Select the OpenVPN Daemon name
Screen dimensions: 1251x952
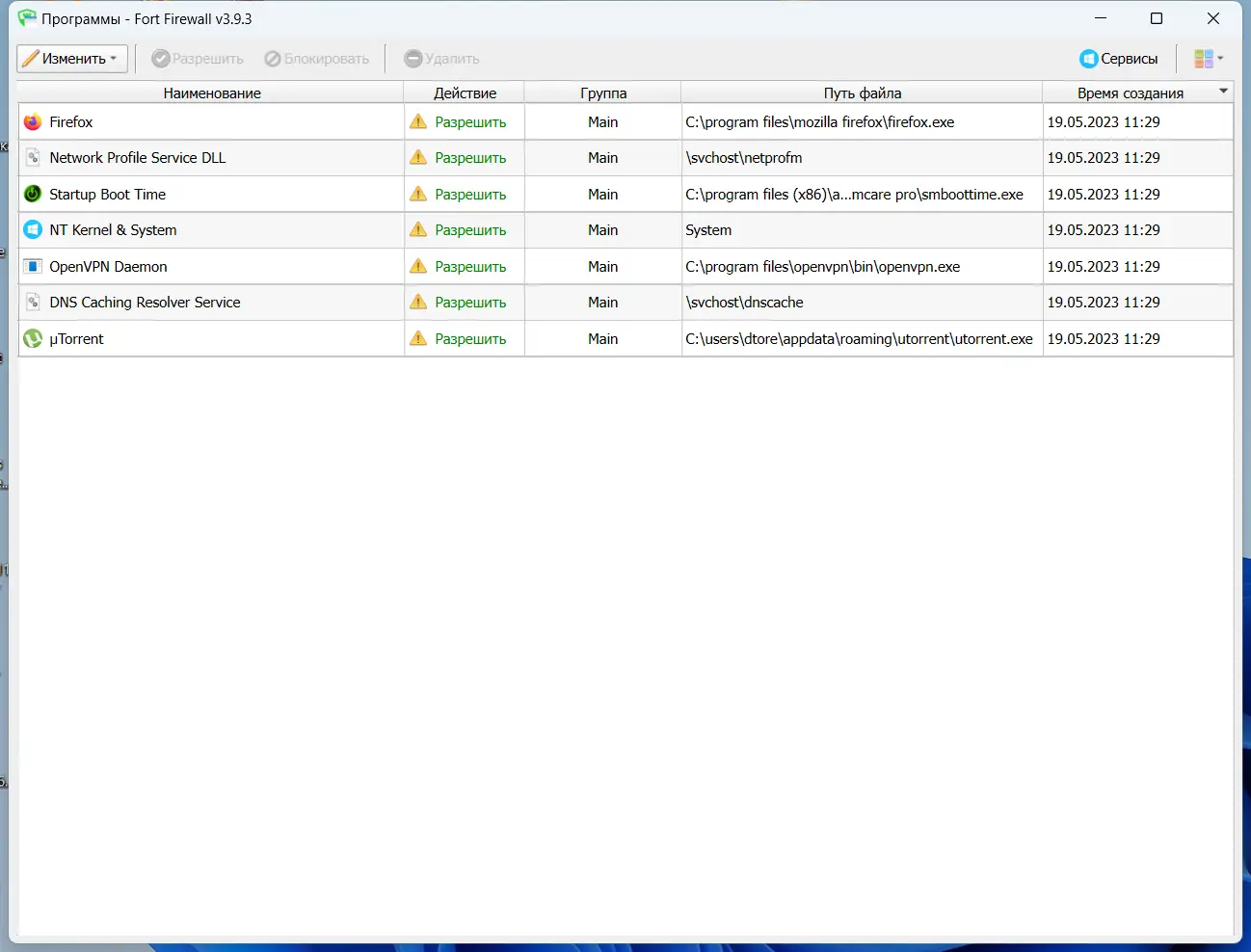point(108,266)
